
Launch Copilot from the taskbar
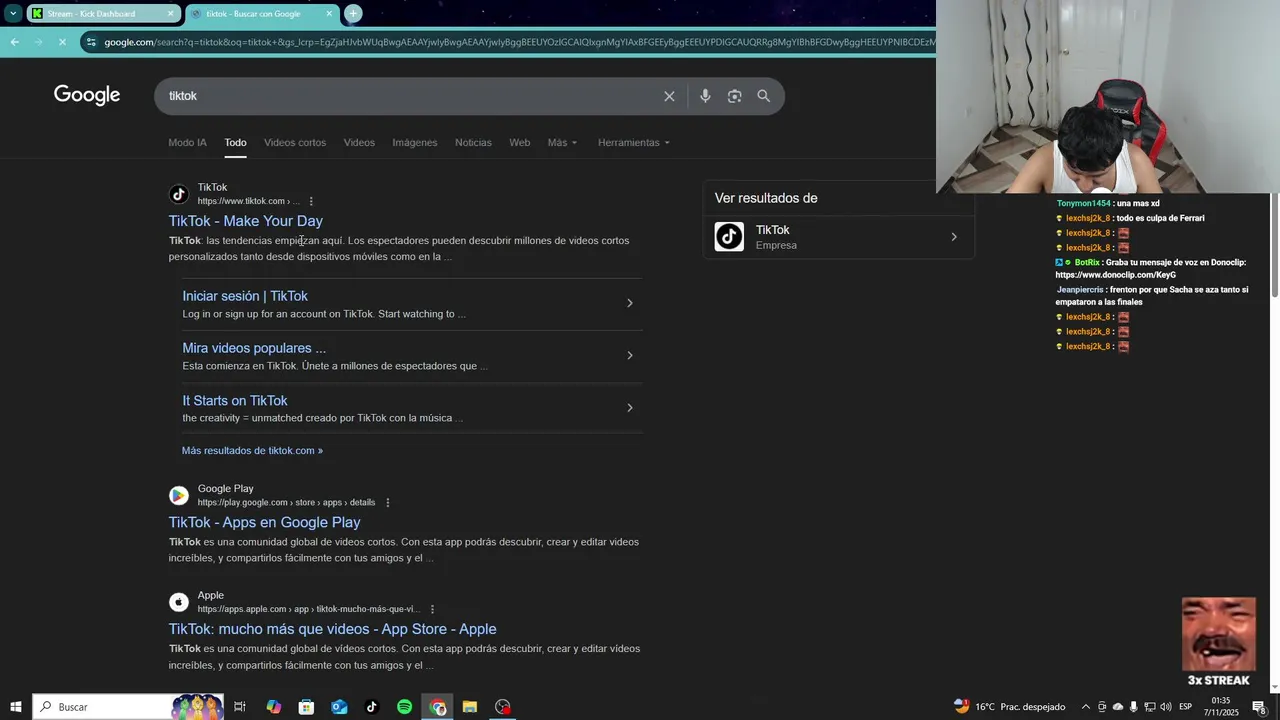(x=274, y=707)
